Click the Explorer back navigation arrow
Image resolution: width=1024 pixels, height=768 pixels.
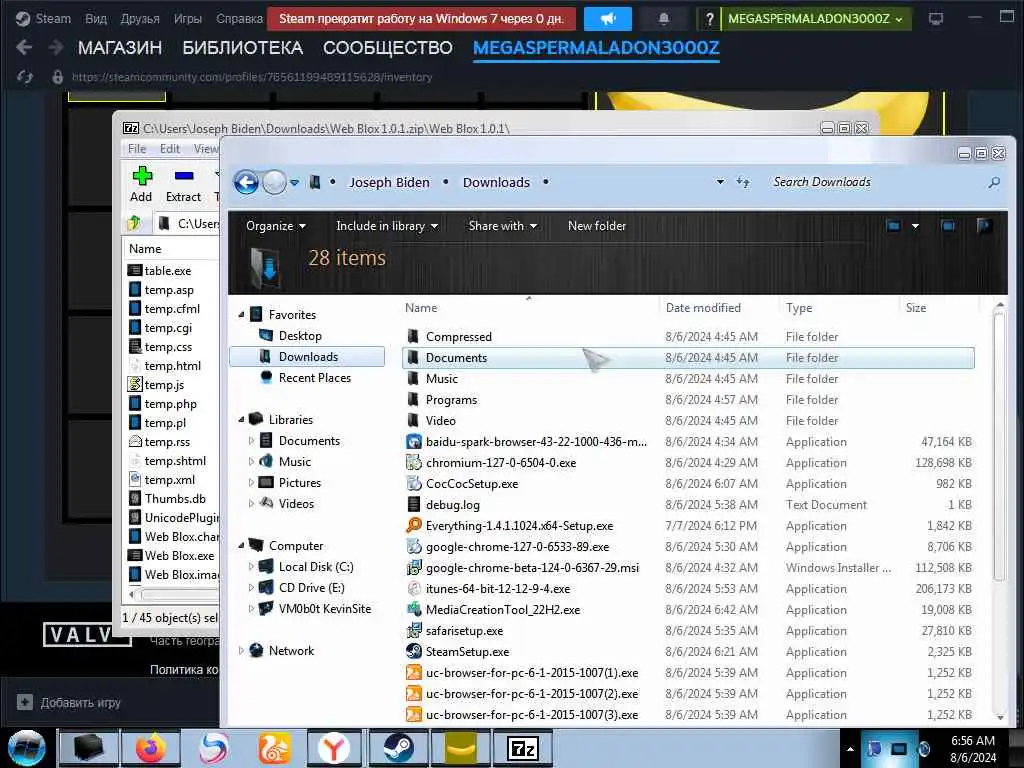coord(246,182)
